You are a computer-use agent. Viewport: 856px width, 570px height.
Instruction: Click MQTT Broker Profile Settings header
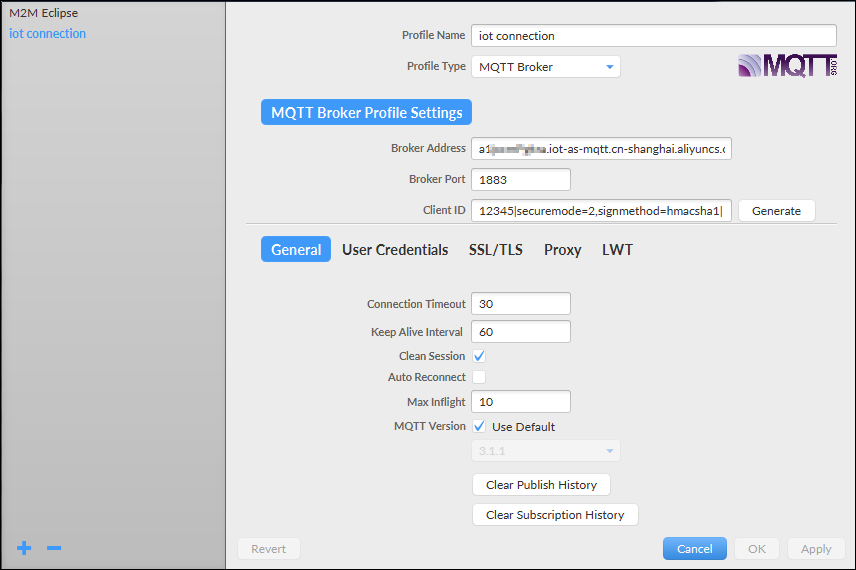[366, 112]
